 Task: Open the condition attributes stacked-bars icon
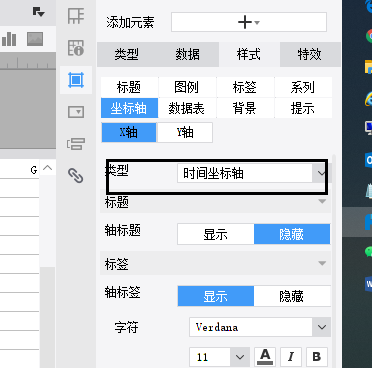click(x=76, y=144)
